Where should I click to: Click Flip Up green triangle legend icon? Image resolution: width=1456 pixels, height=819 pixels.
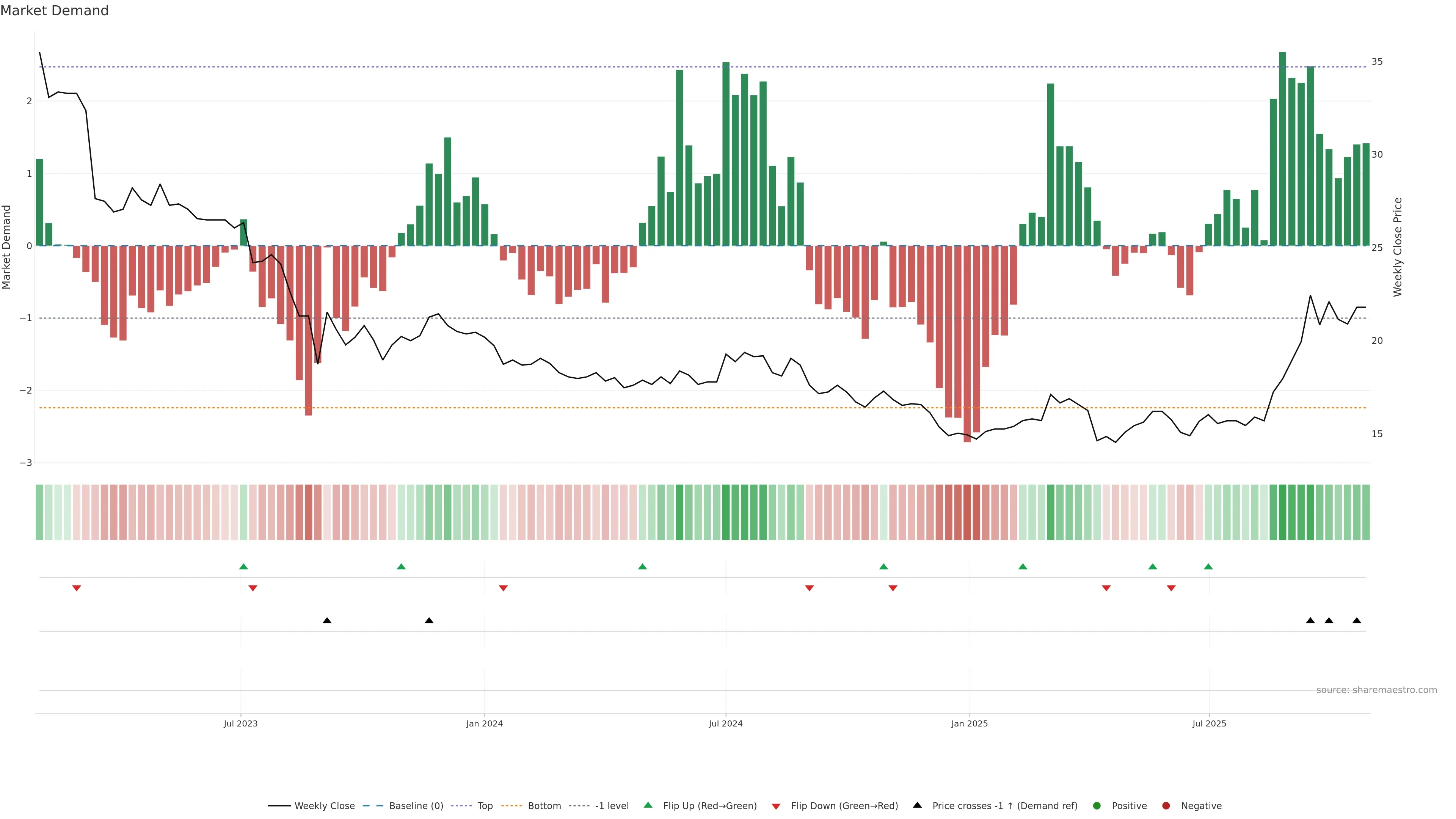[648, 805]
